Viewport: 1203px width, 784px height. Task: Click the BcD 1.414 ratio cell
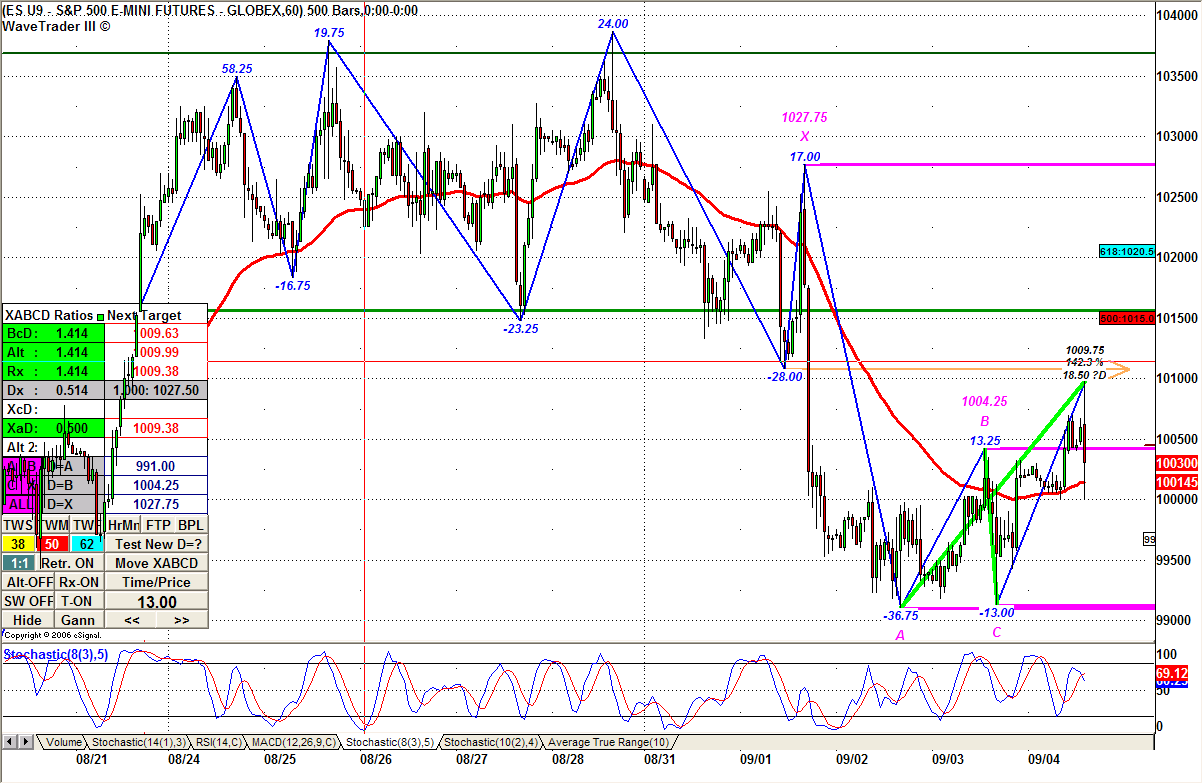tap(53, 333)
